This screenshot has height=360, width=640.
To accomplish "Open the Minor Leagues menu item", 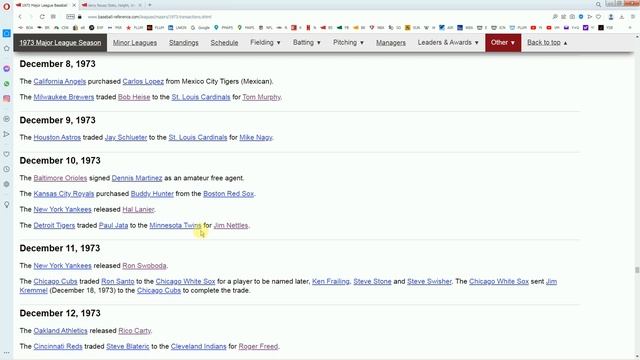I will 135,42.
